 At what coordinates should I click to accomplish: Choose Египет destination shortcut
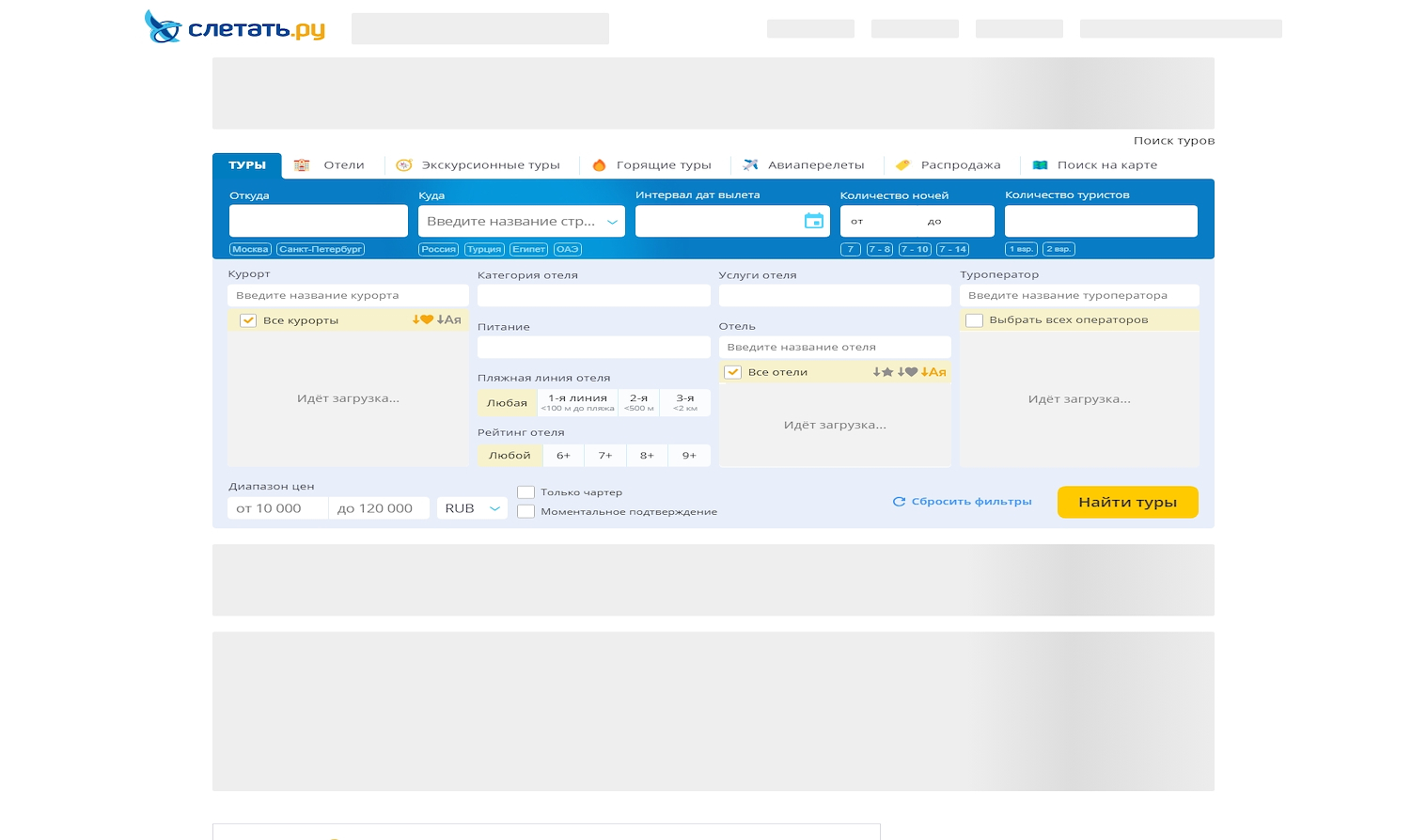point(529,249)
